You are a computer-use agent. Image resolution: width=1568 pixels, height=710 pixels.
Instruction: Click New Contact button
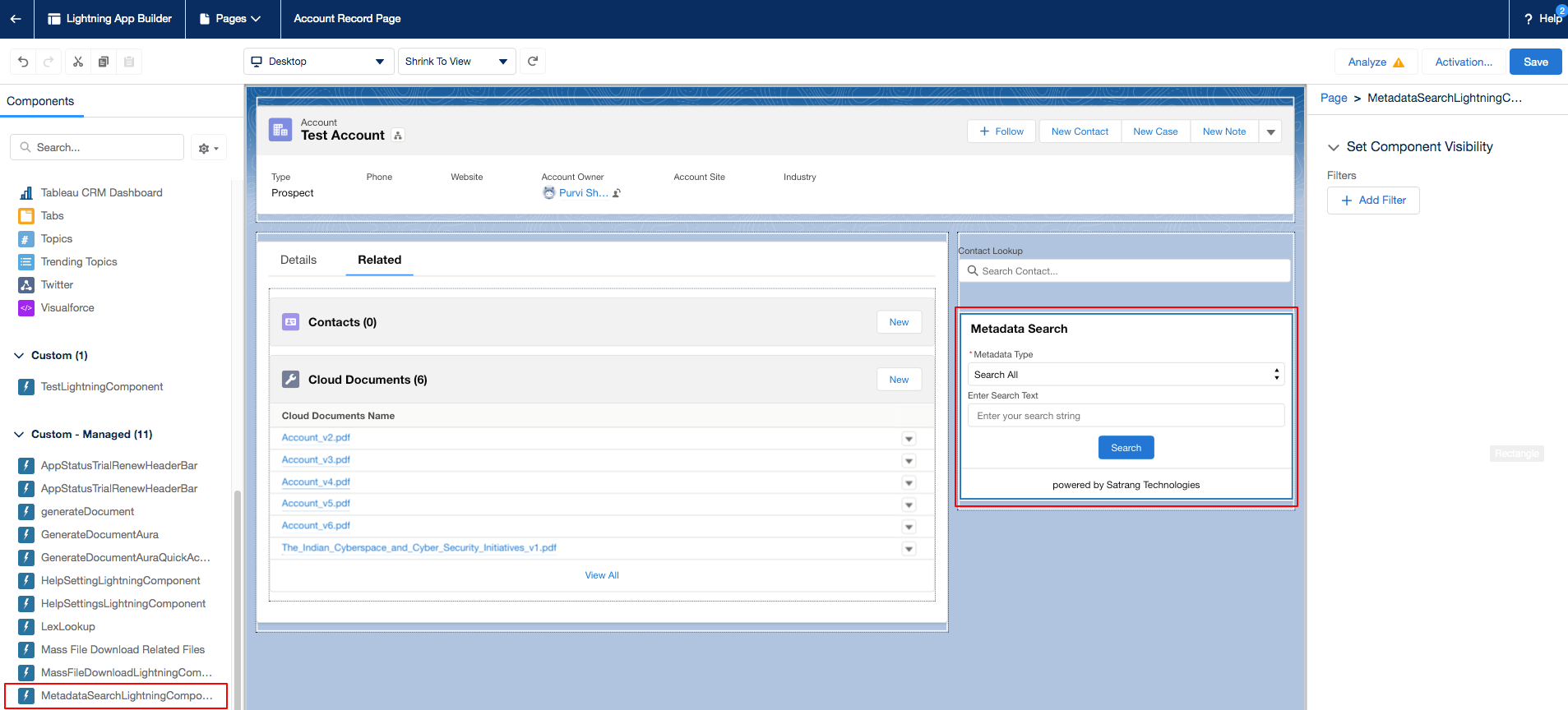tap(1080, 131)
